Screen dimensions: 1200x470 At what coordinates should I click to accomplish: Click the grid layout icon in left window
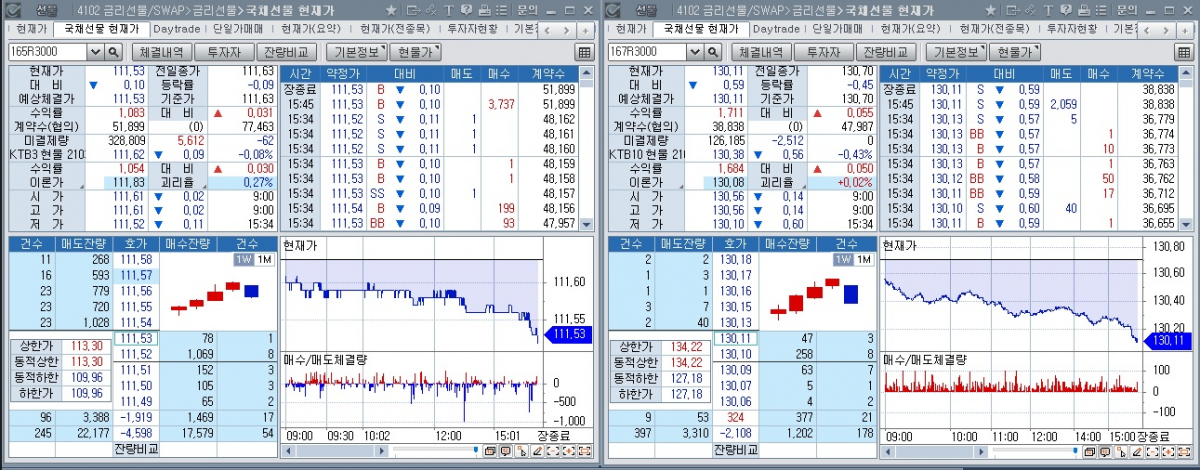[584, 51]
